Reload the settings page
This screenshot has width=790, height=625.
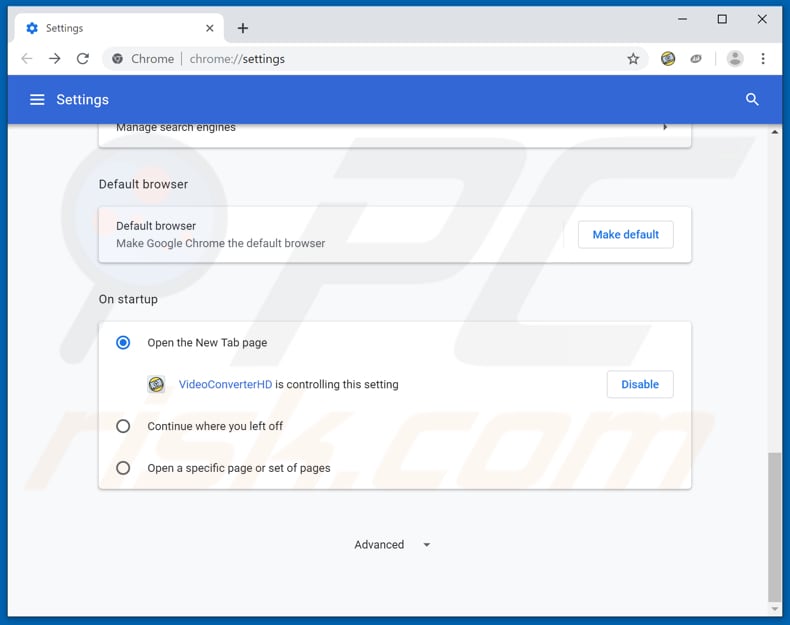pos(83,59)
